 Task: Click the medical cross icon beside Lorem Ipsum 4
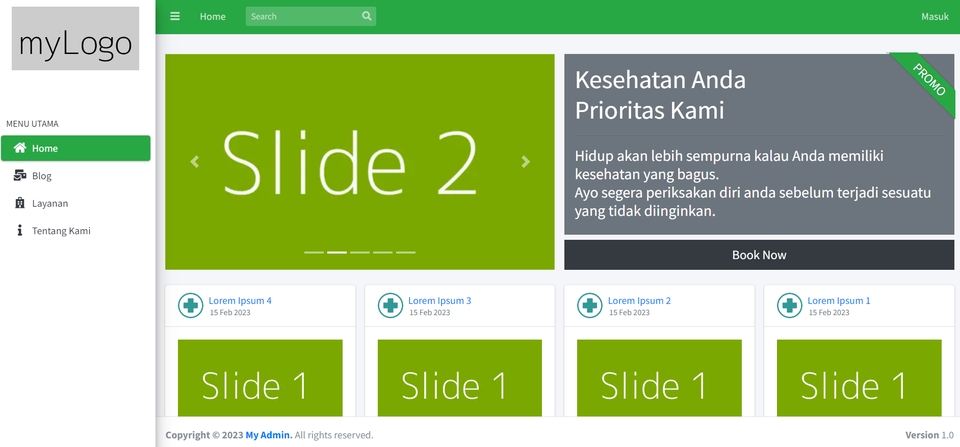190,305
